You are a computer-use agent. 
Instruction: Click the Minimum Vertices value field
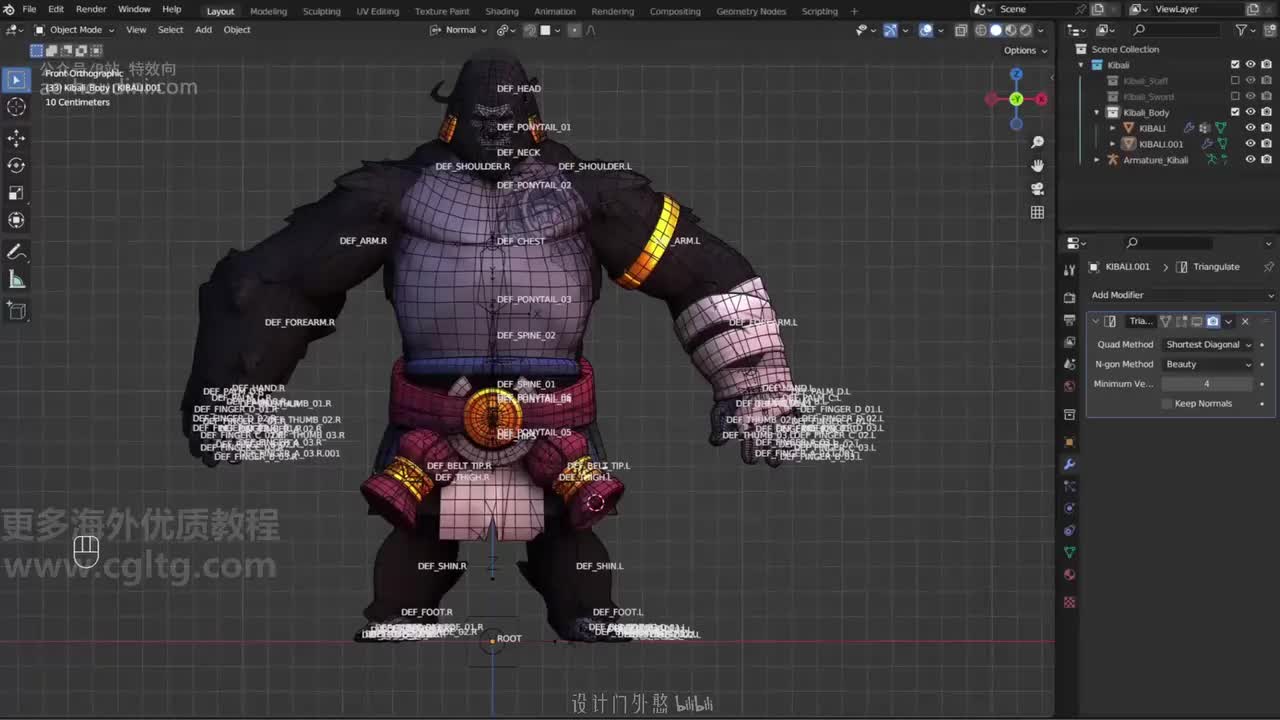1208,384
